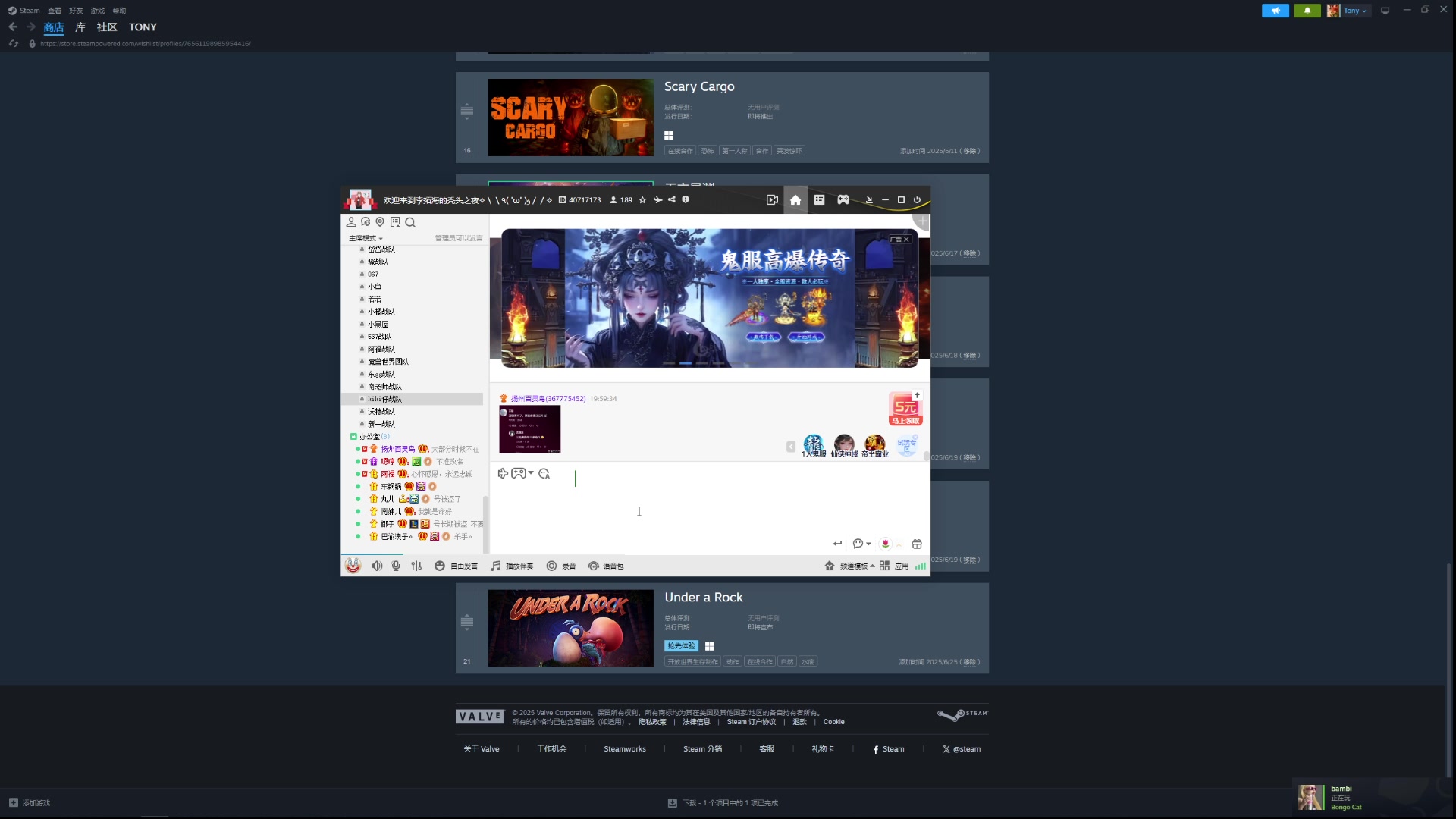1456x819 pixels.
Task: Collapse the 办公室 channel group
Action: [353, 437]
